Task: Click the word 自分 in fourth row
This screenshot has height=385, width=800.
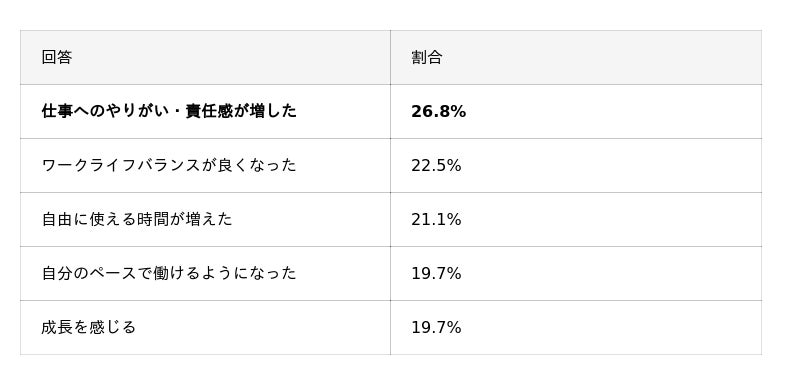Action: click(57, 273)
